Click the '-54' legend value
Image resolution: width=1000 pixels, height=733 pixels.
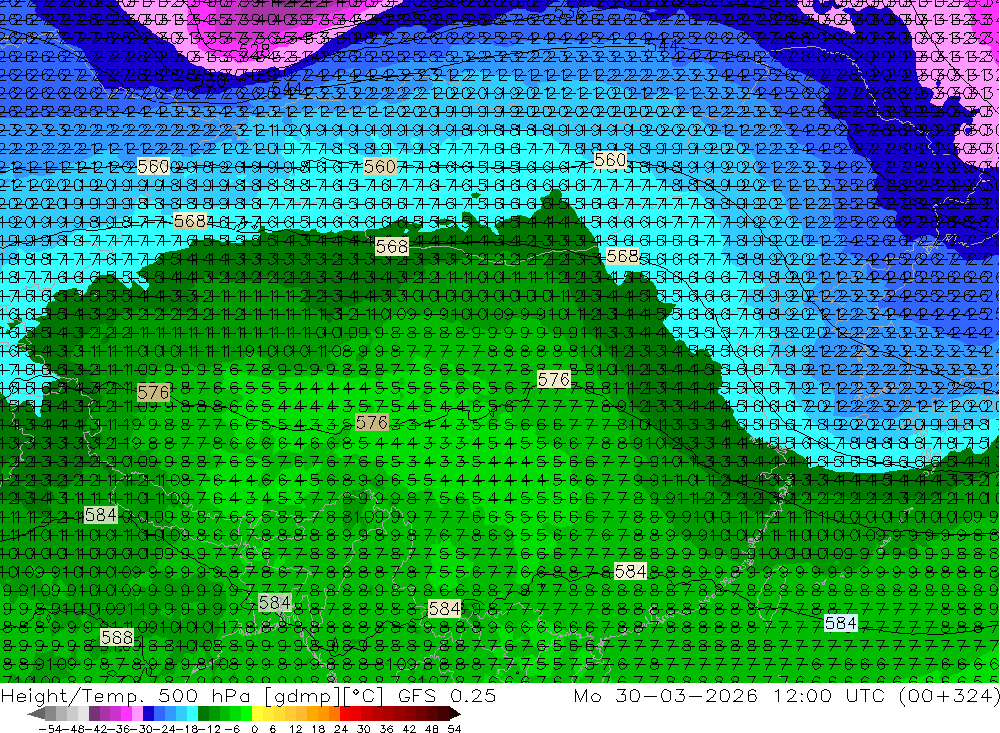click(x=50, y=729)
